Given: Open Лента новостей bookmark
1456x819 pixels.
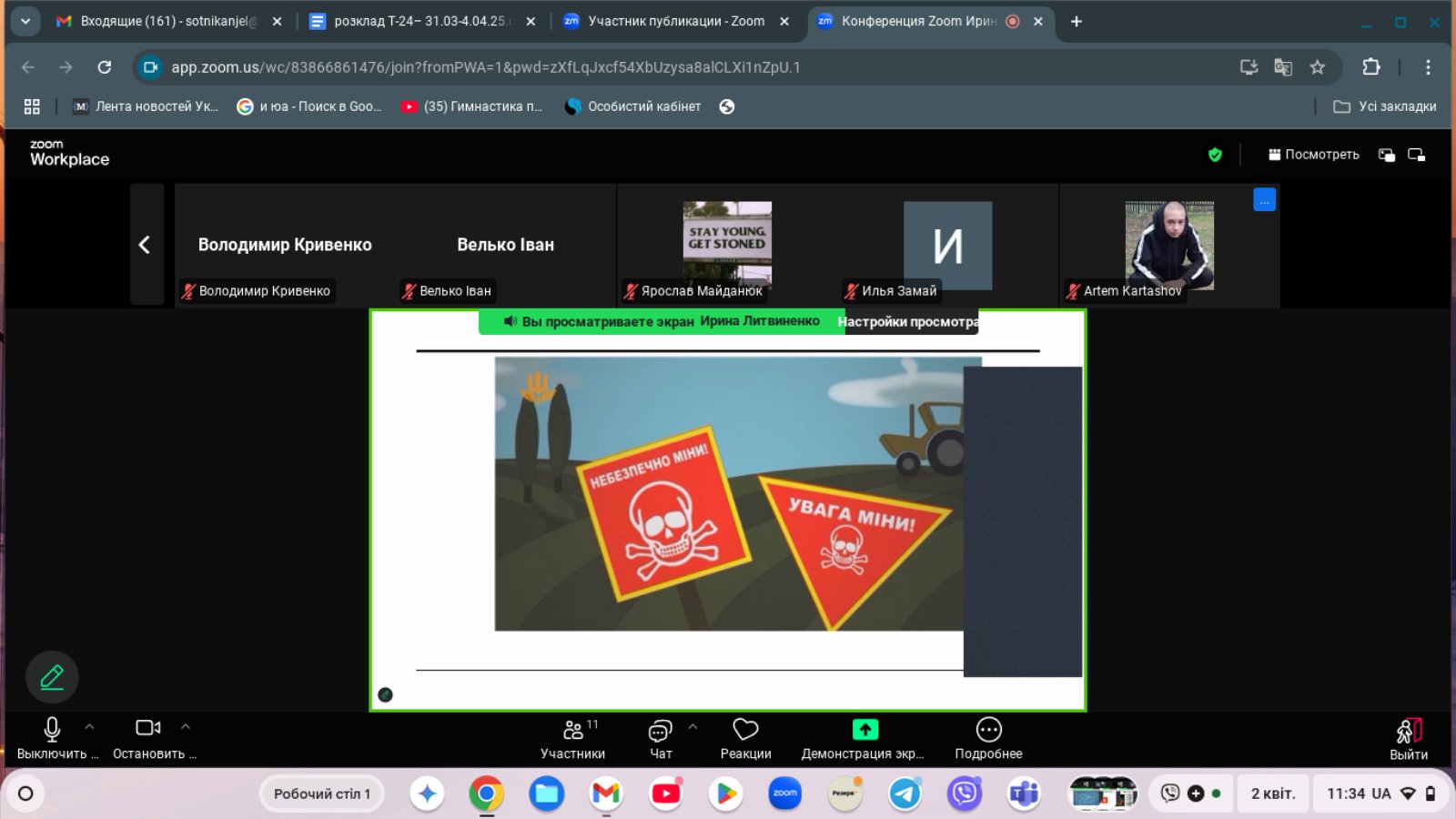Looking at the screenshot, I should pos(146,106).
